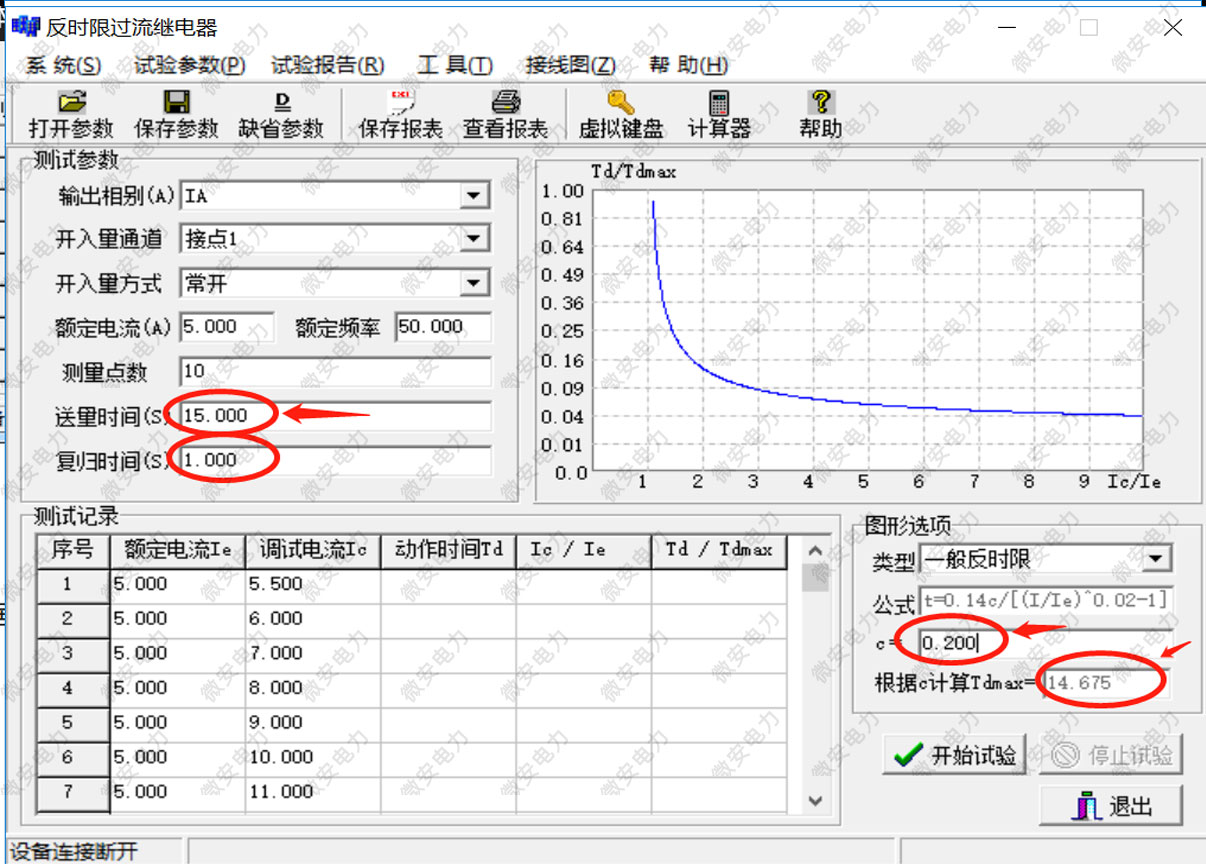The width and height of the screenshot is (1206, 864).
Task: Expand the 开入量通道 input channel dropdown
Action: coord(473,239)
